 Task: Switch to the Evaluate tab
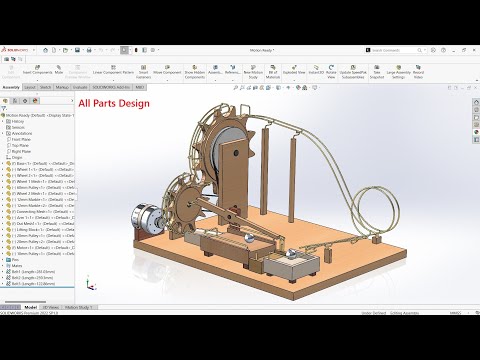pos(80,87)
